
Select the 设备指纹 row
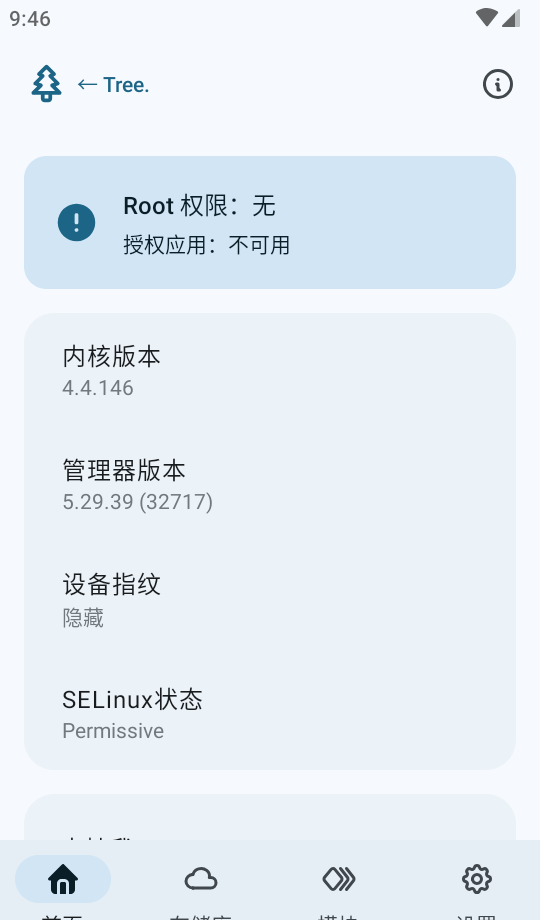[270, 600]
